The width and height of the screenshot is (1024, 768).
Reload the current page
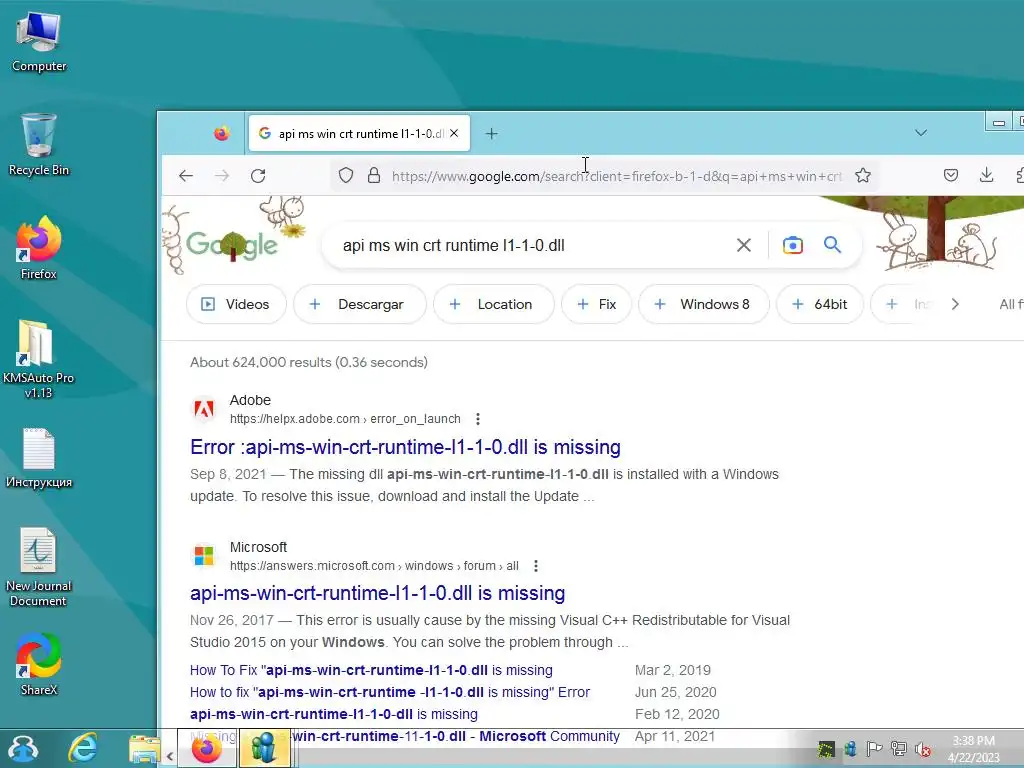(258, 176)
